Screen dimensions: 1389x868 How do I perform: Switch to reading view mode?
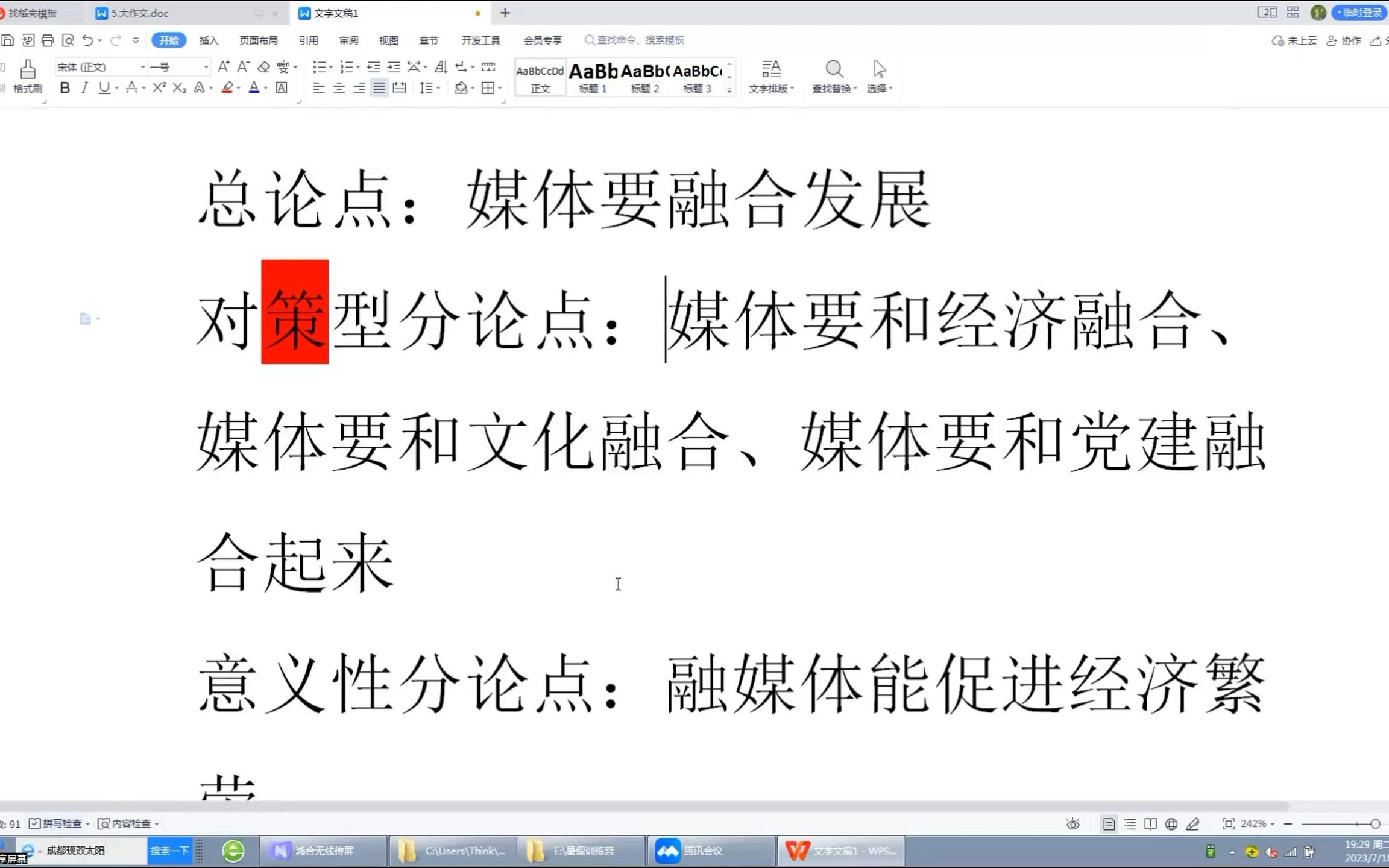click(x=1150, y=823)
